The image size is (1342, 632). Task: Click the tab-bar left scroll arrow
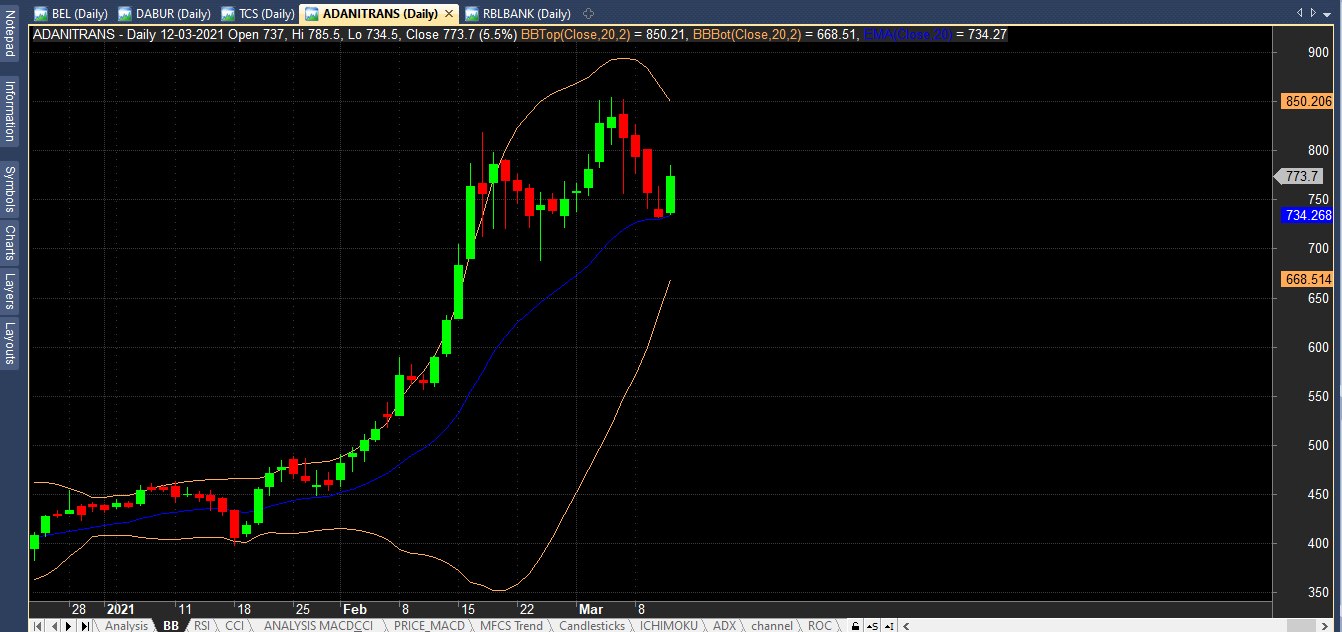(1300, 13)
